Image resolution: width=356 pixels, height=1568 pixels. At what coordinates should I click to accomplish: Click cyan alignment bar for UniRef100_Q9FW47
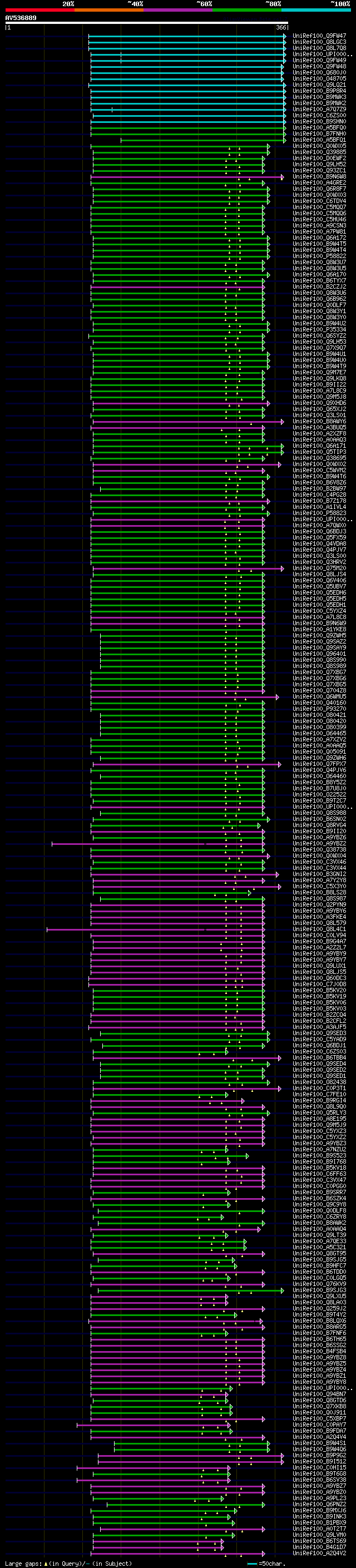coord(187,37)
